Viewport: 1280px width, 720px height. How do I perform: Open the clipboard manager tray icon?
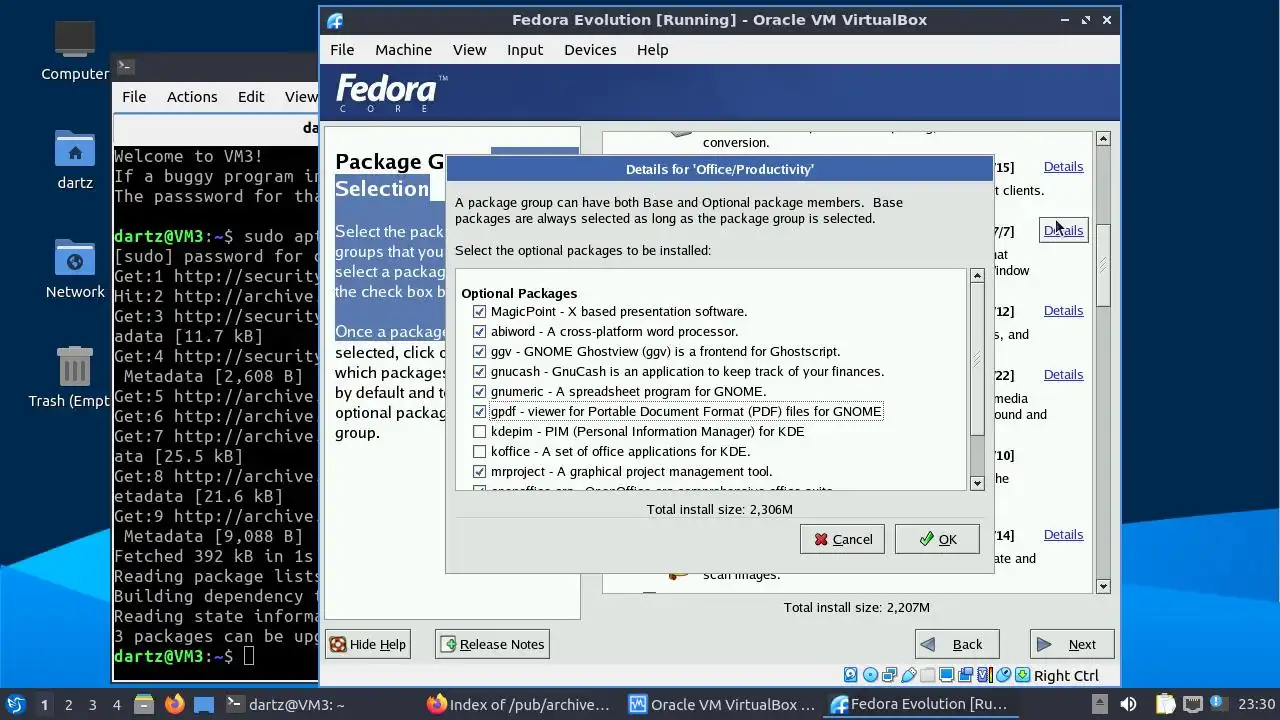click(1166, 704)
